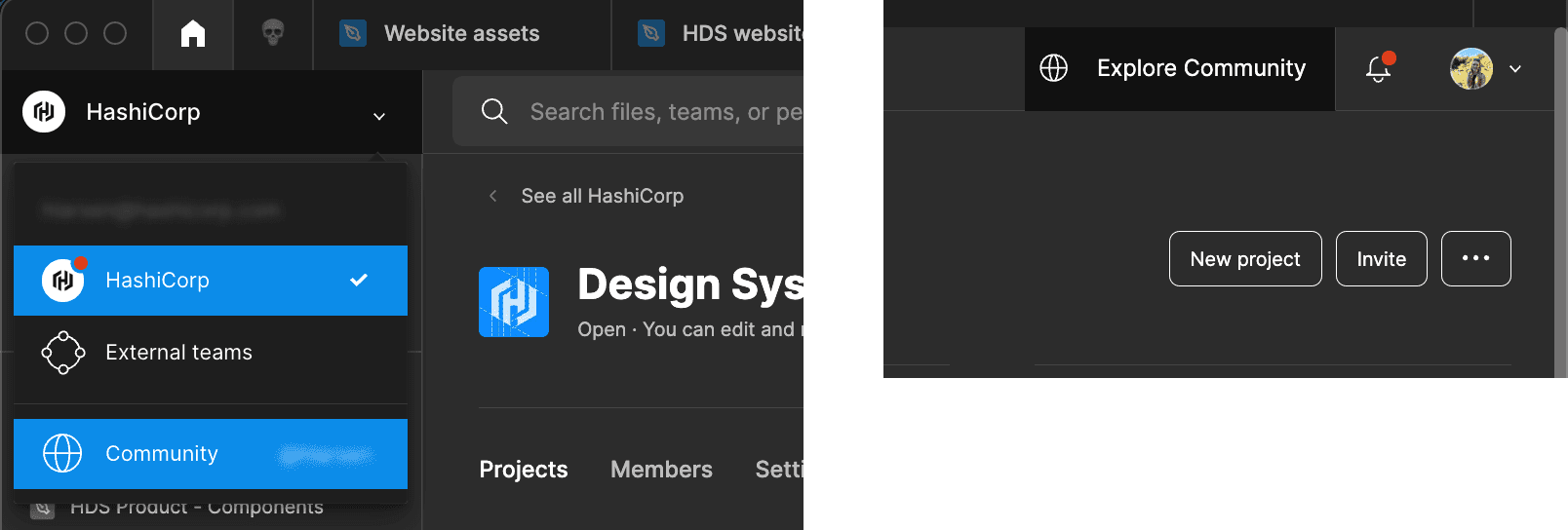Open the three-dot more options menu
Viewport: 1568px width, 530px height.
(1475, 258)
